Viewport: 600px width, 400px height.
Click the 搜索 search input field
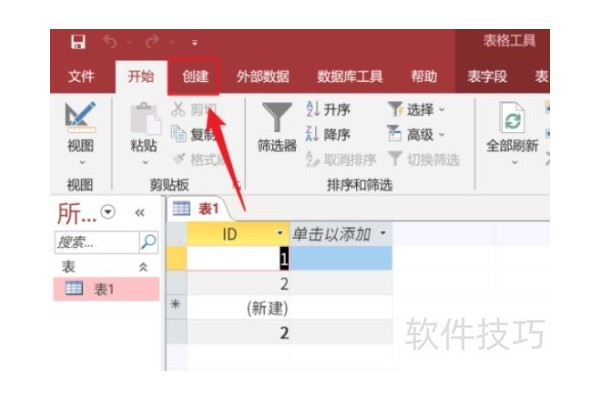97,242
